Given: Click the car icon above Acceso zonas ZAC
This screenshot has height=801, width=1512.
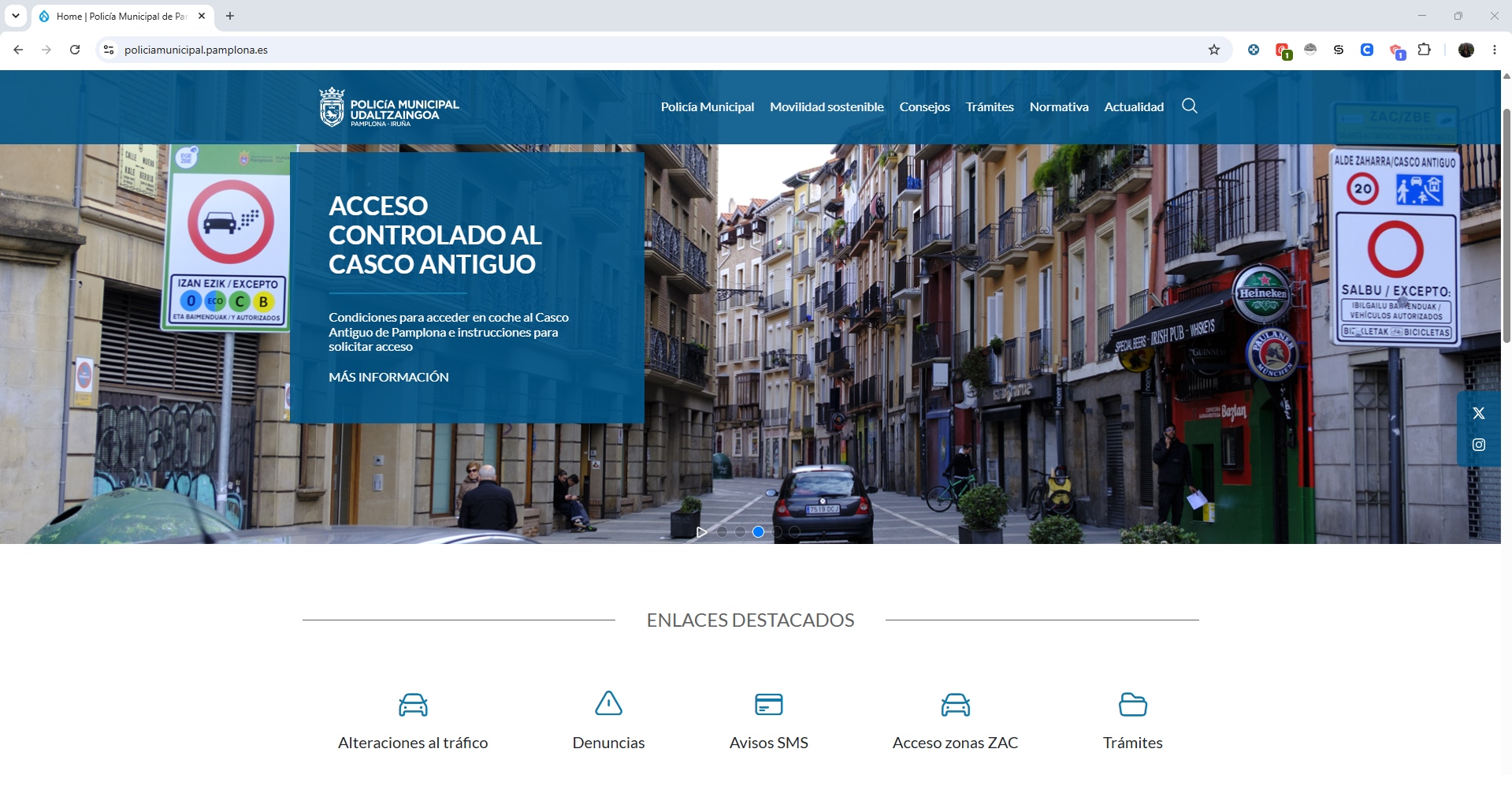Looking at the screenshot, I should pos(955,704).
